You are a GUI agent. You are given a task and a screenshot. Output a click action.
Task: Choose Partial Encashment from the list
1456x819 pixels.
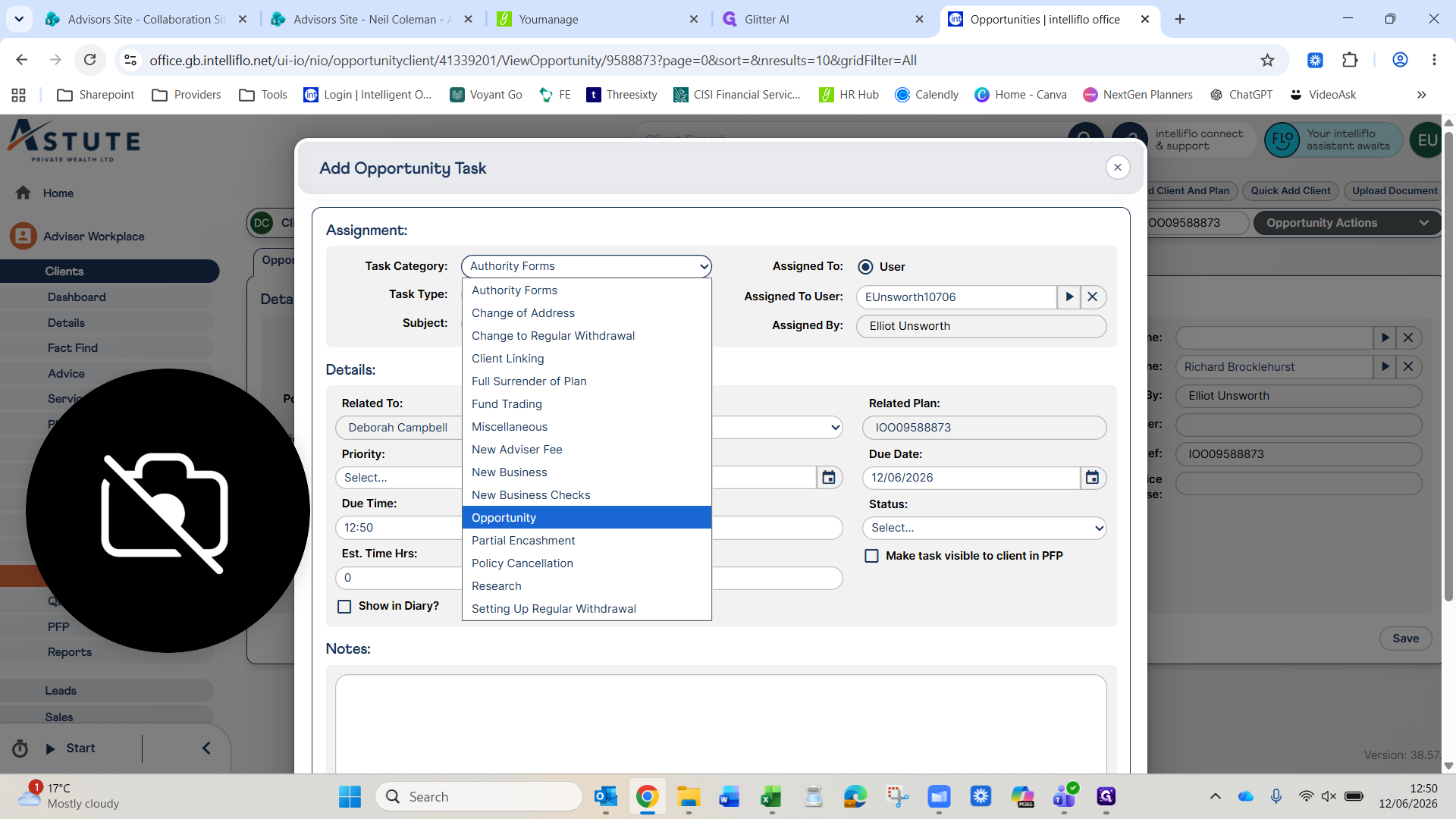click(x=586, y=541)
